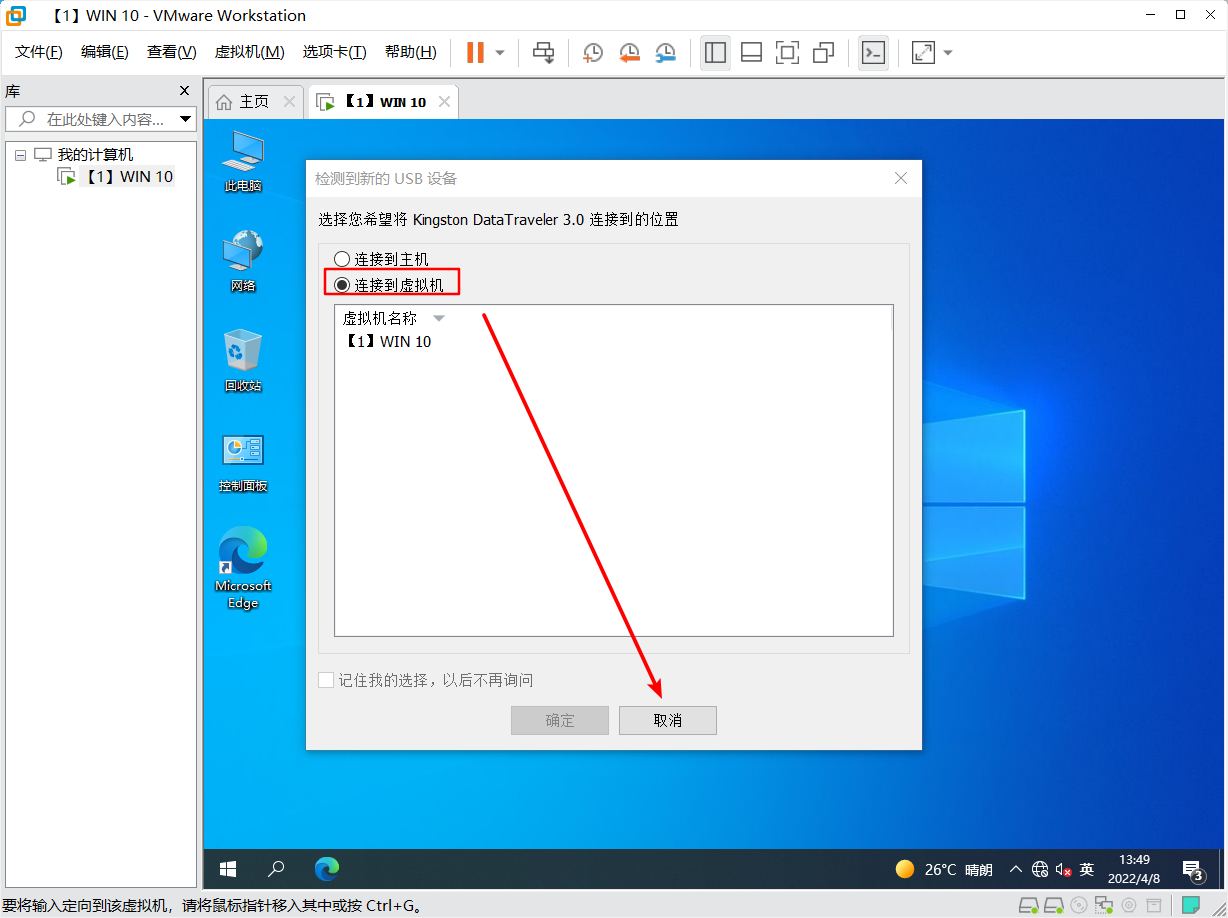Select the 连接到主机 radio button
Image resolution: width=1228 pixels, height=918 pixels.
(342, 259)
